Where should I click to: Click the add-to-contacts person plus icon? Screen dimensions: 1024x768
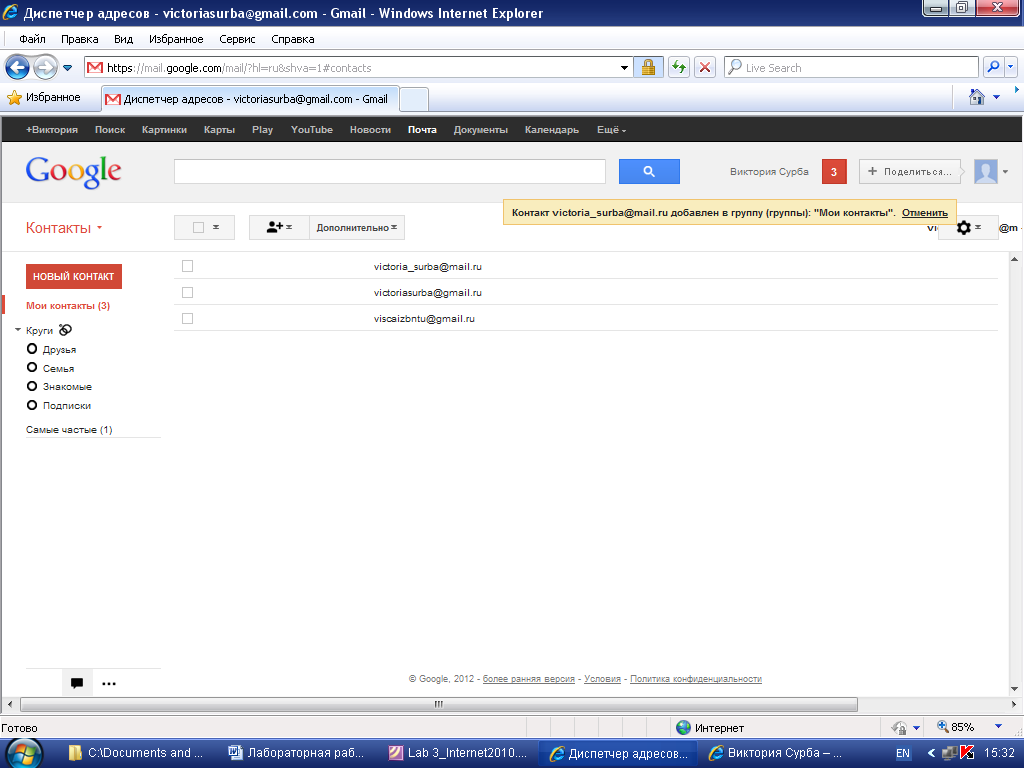pyautogui.click(x=279, y=227)
